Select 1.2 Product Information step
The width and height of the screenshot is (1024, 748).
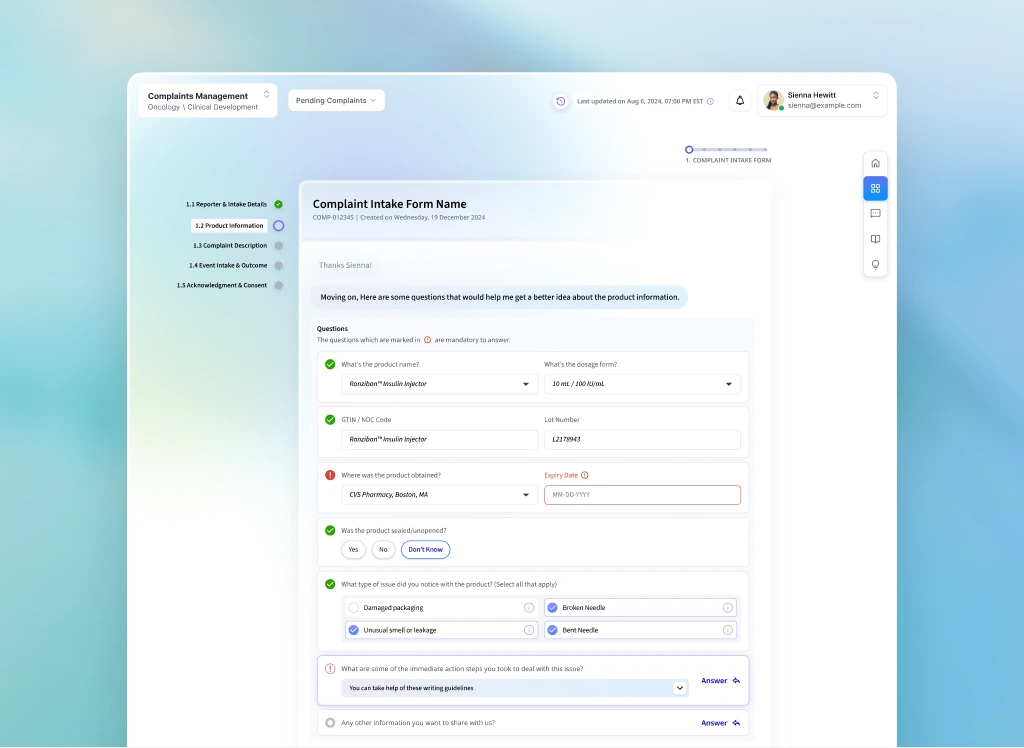(229, 225)
